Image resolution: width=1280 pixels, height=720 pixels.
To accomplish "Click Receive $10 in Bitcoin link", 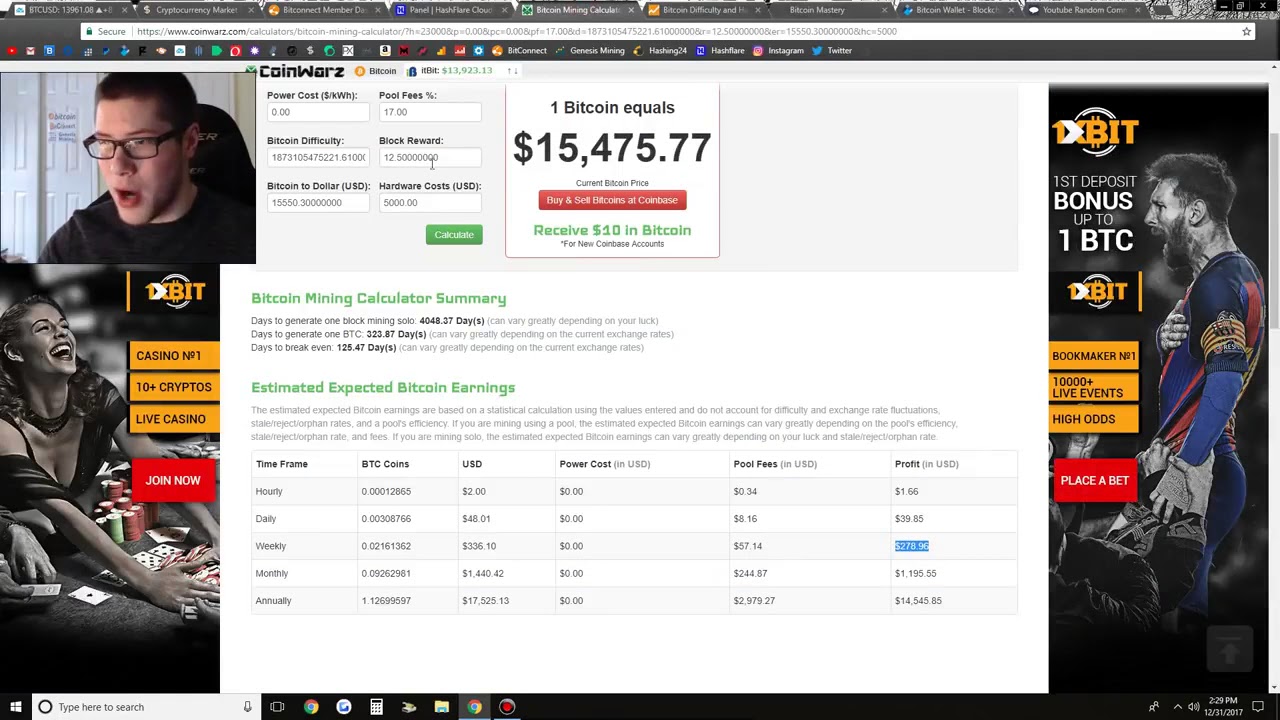I will [612, 230].
